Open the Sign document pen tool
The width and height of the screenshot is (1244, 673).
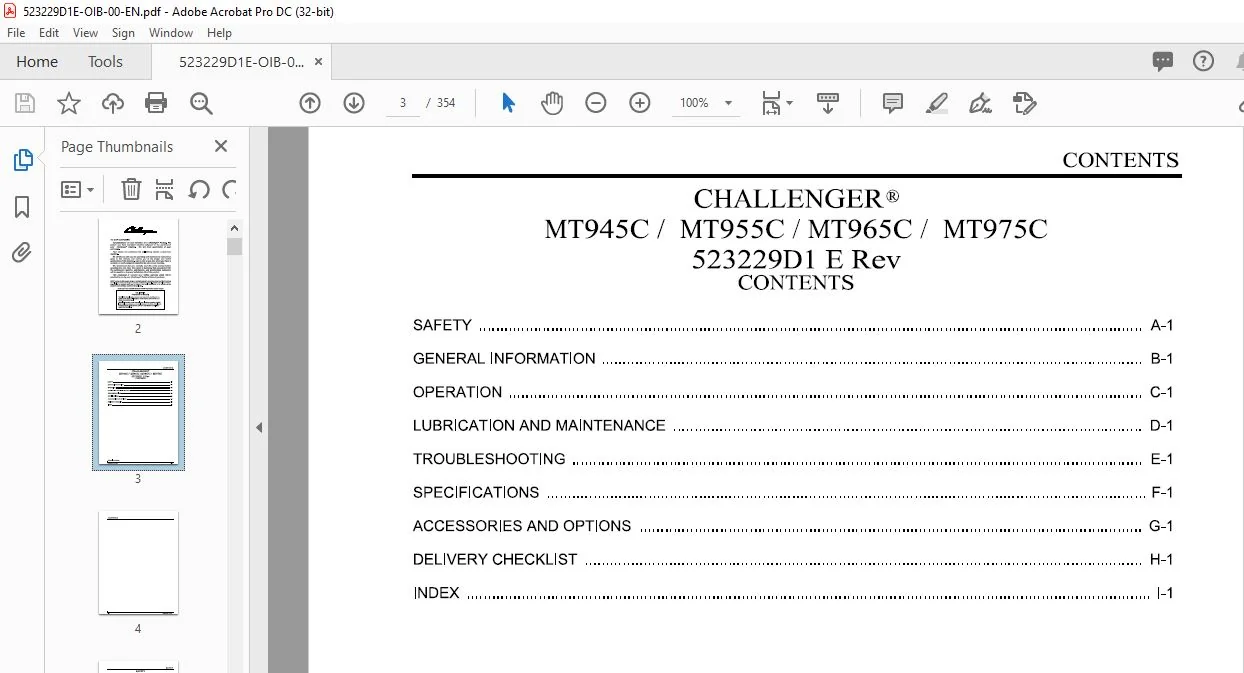pos(980,103)
